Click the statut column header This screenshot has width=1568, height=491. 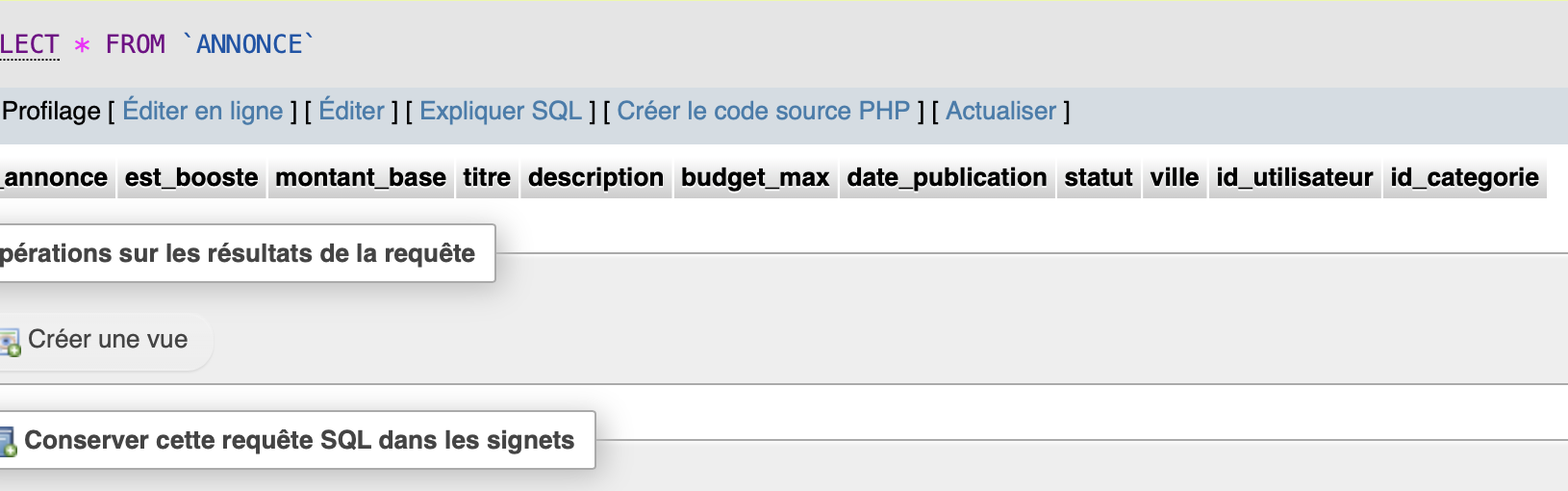click(1099, 178)
